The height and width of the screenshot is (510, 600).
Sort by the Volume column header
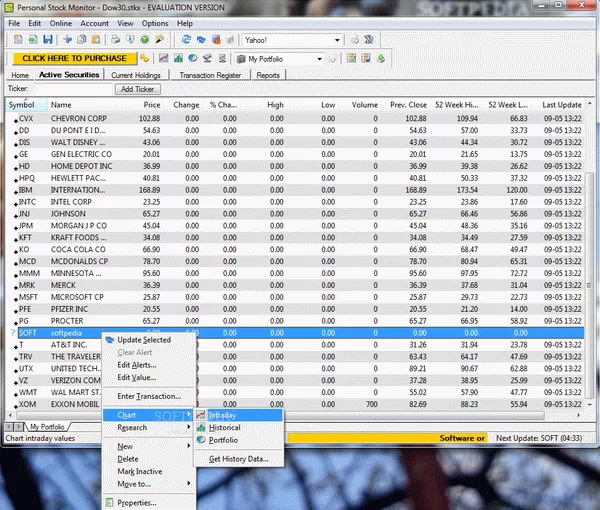[365, 105]
